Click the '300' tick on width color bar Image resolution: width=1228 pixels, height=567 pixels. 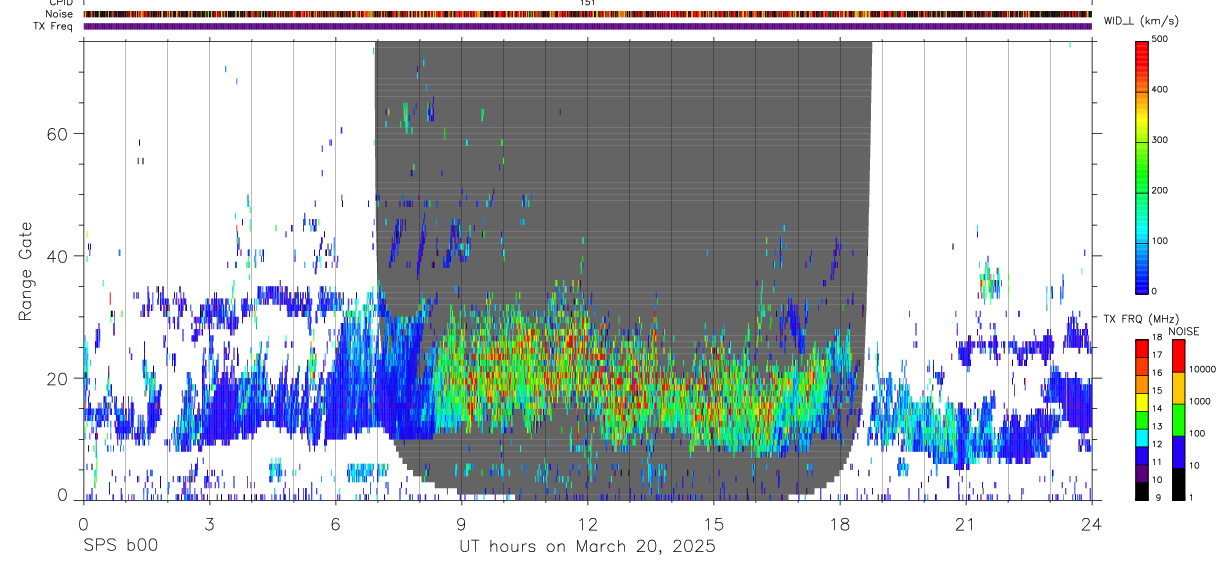[x=1160, y=140]
